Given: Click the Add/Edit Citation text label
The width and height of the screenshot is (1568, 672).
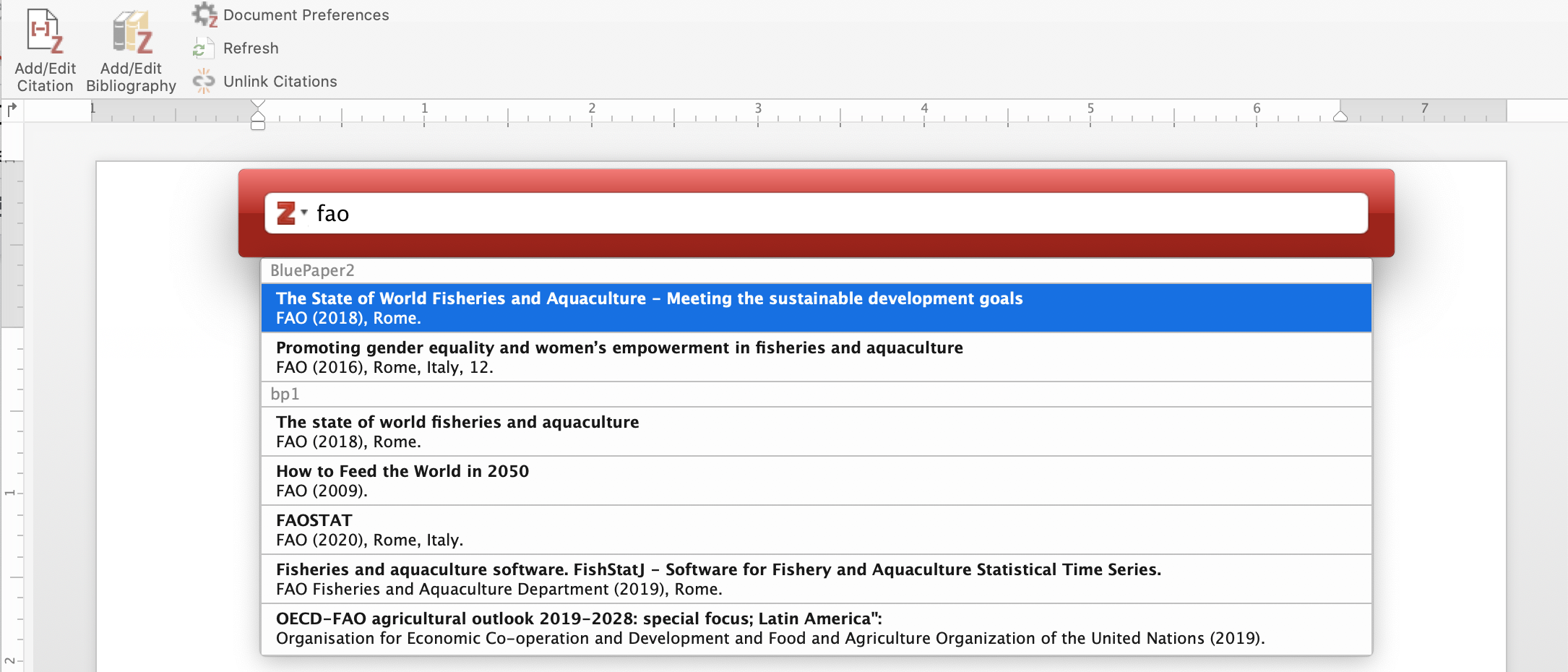Looking at the screenshot, I should [x=45, y=77].
